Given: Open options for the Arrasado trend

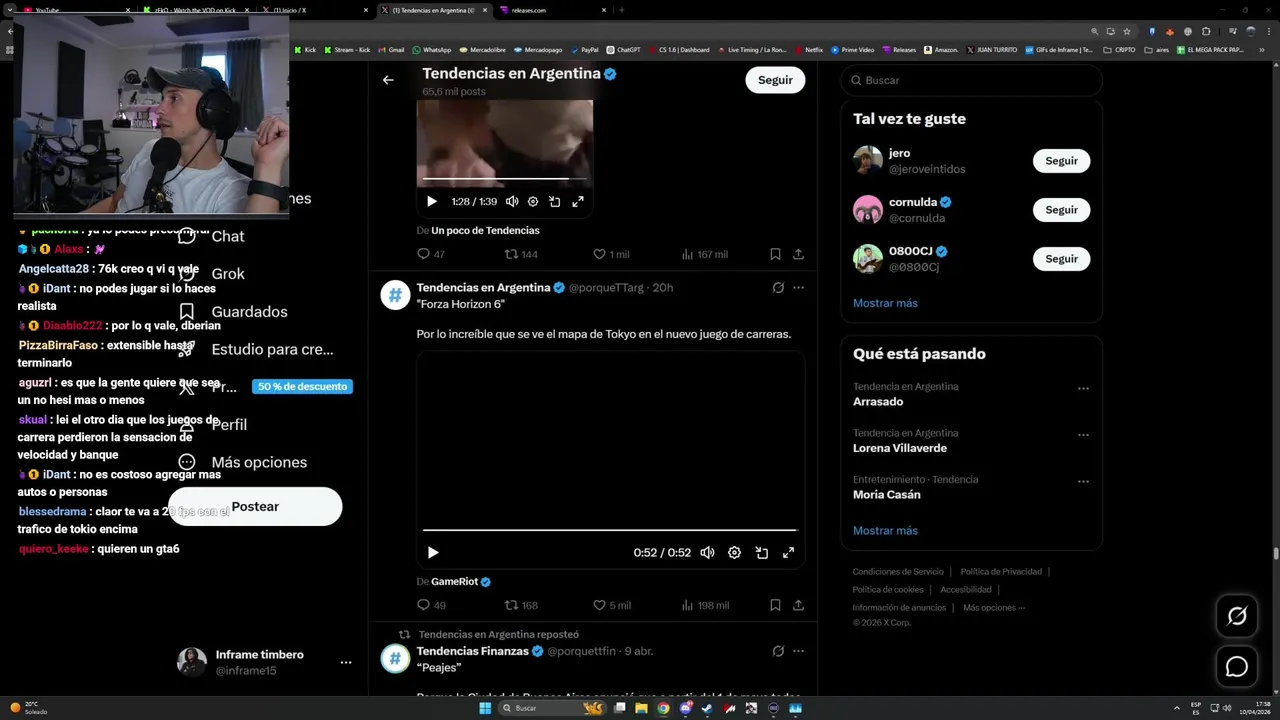Looking at the screenshot, I should (x=1083, y=388).
